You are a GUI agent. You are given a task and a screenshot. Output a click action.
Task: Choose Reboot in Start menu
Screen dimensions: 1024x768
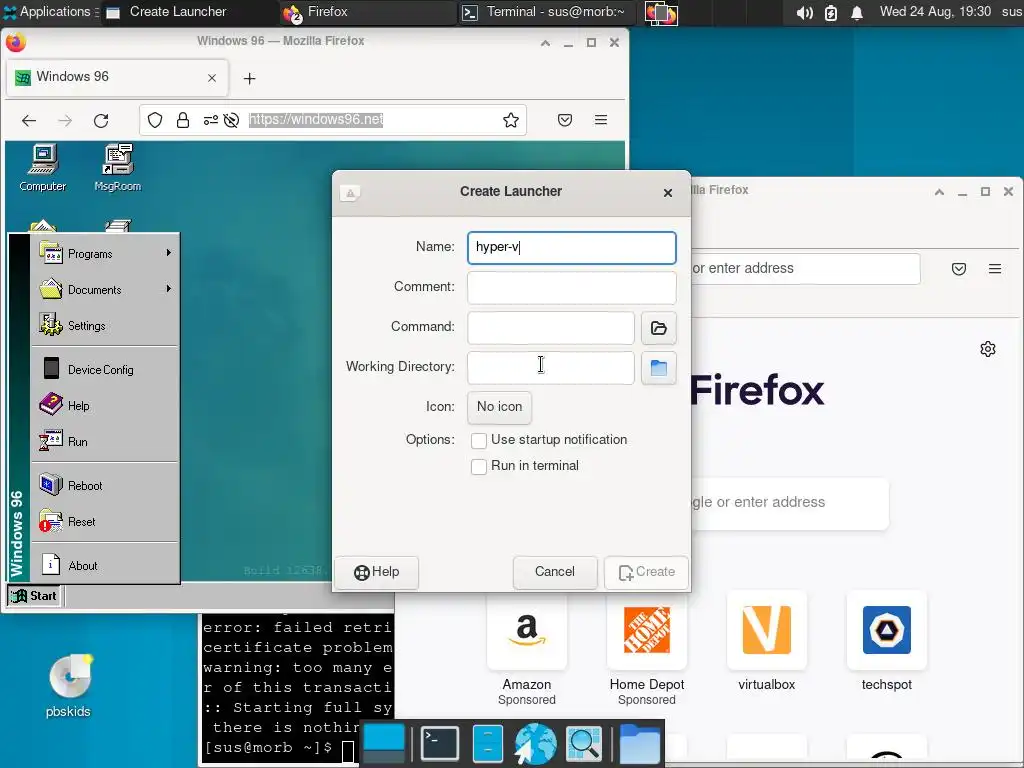pos(104,485)
